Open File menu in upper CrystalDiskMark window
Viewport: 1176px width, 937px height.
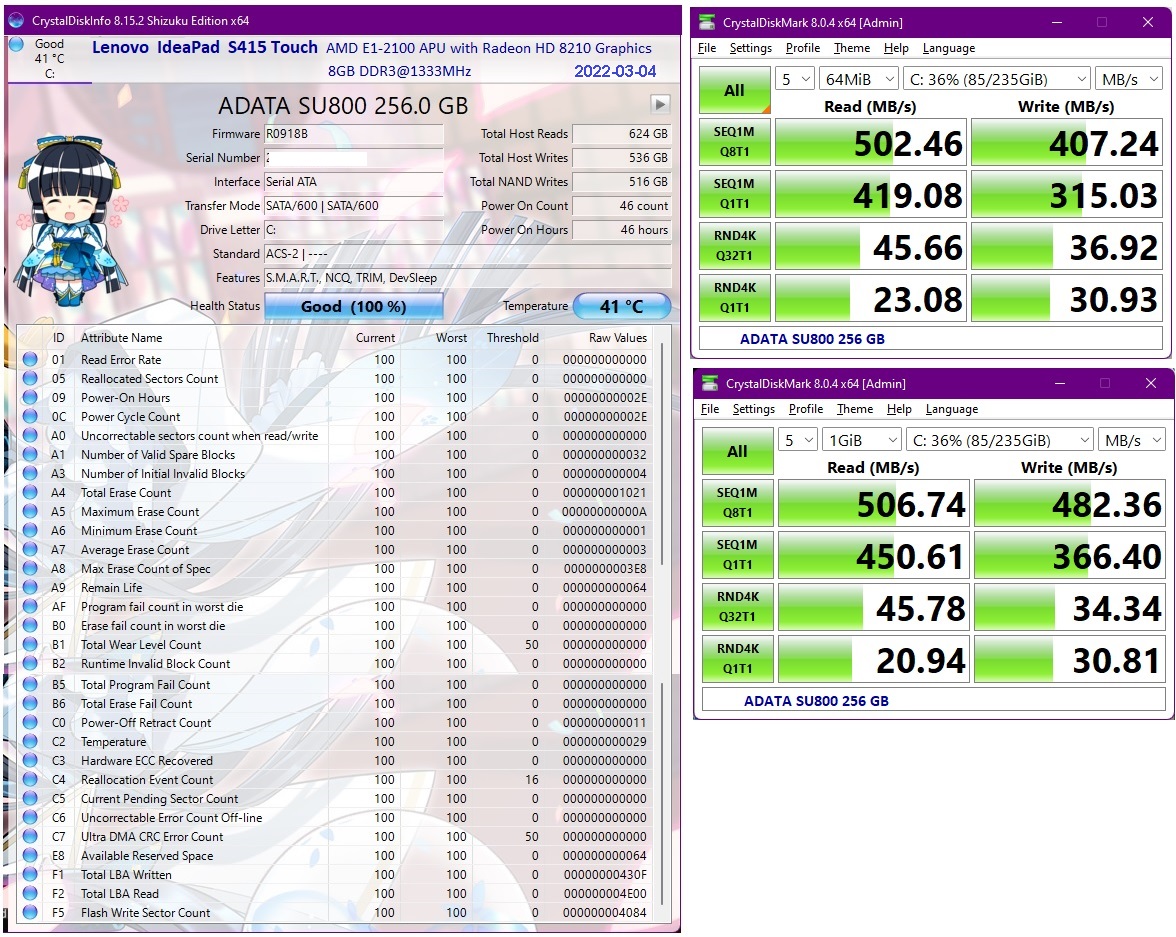point(706,48)
